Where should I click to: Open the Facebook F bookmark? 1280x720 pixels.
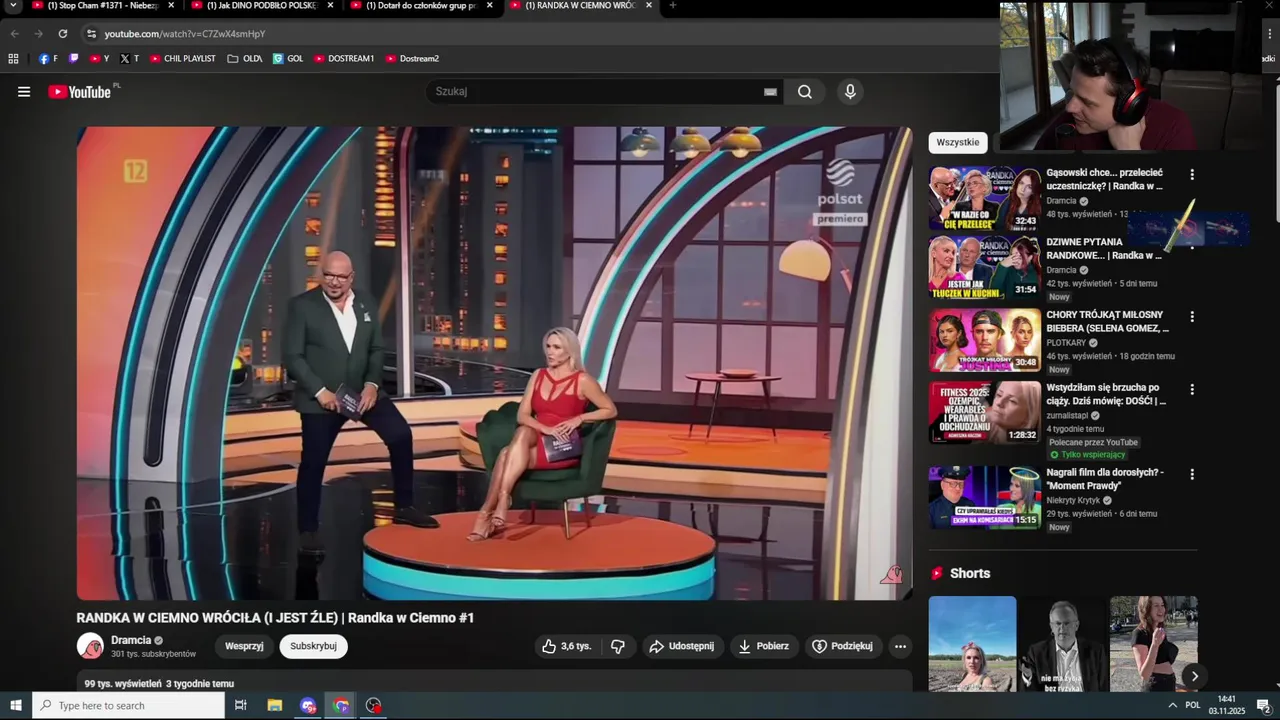click(48, 59)
